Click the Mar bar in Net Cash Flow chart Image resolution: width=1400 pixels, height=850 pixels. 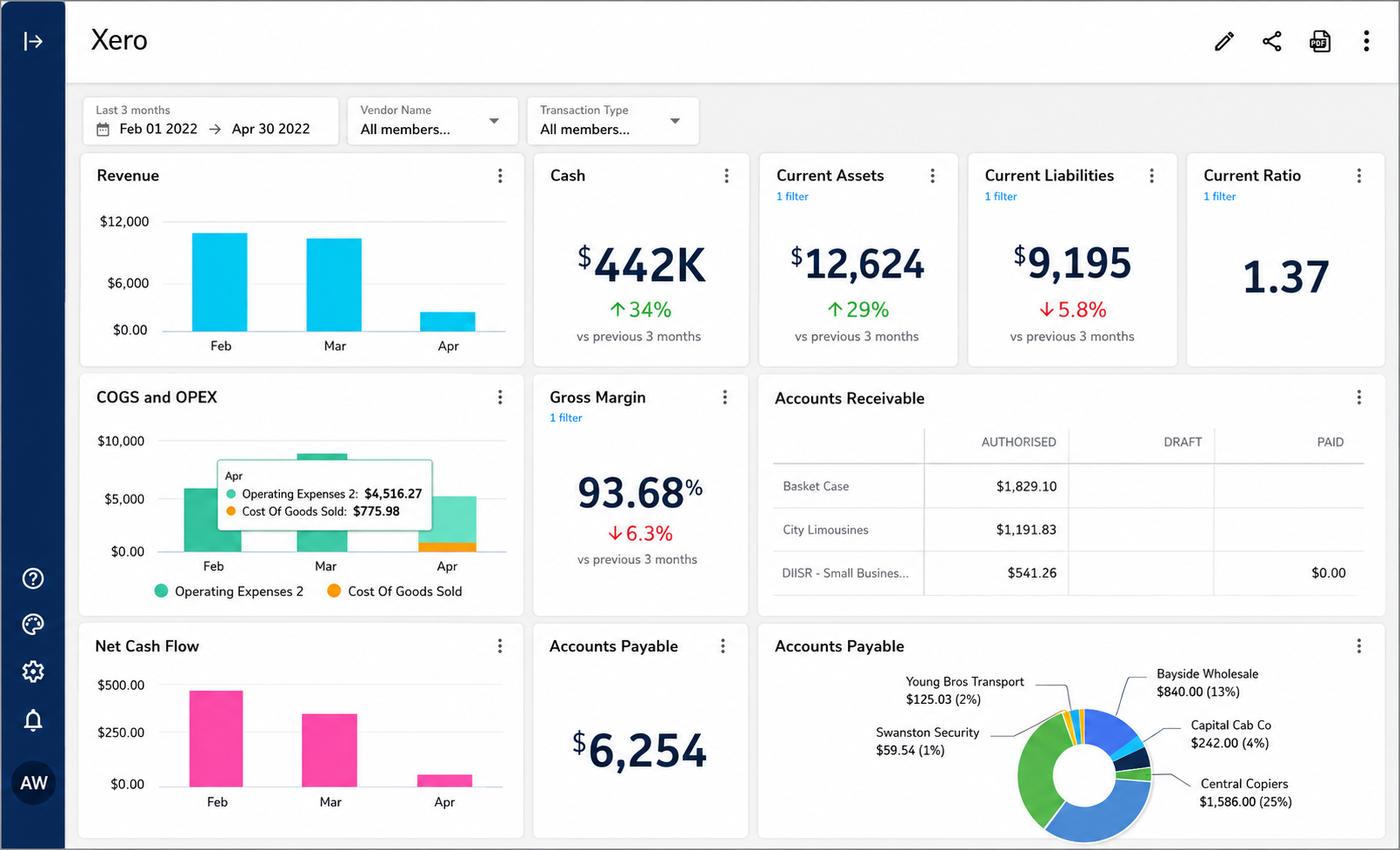point(330,750)
